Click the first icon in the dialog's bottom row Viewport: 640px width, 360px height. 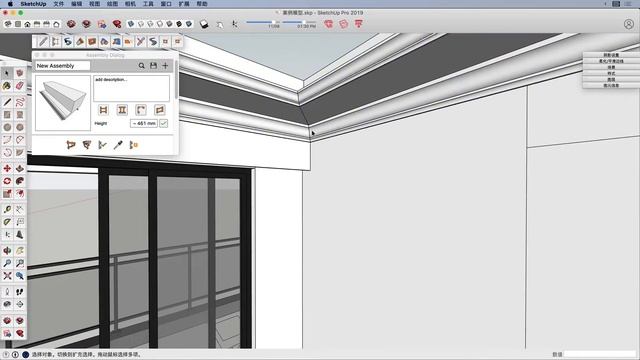coord(71,144)
